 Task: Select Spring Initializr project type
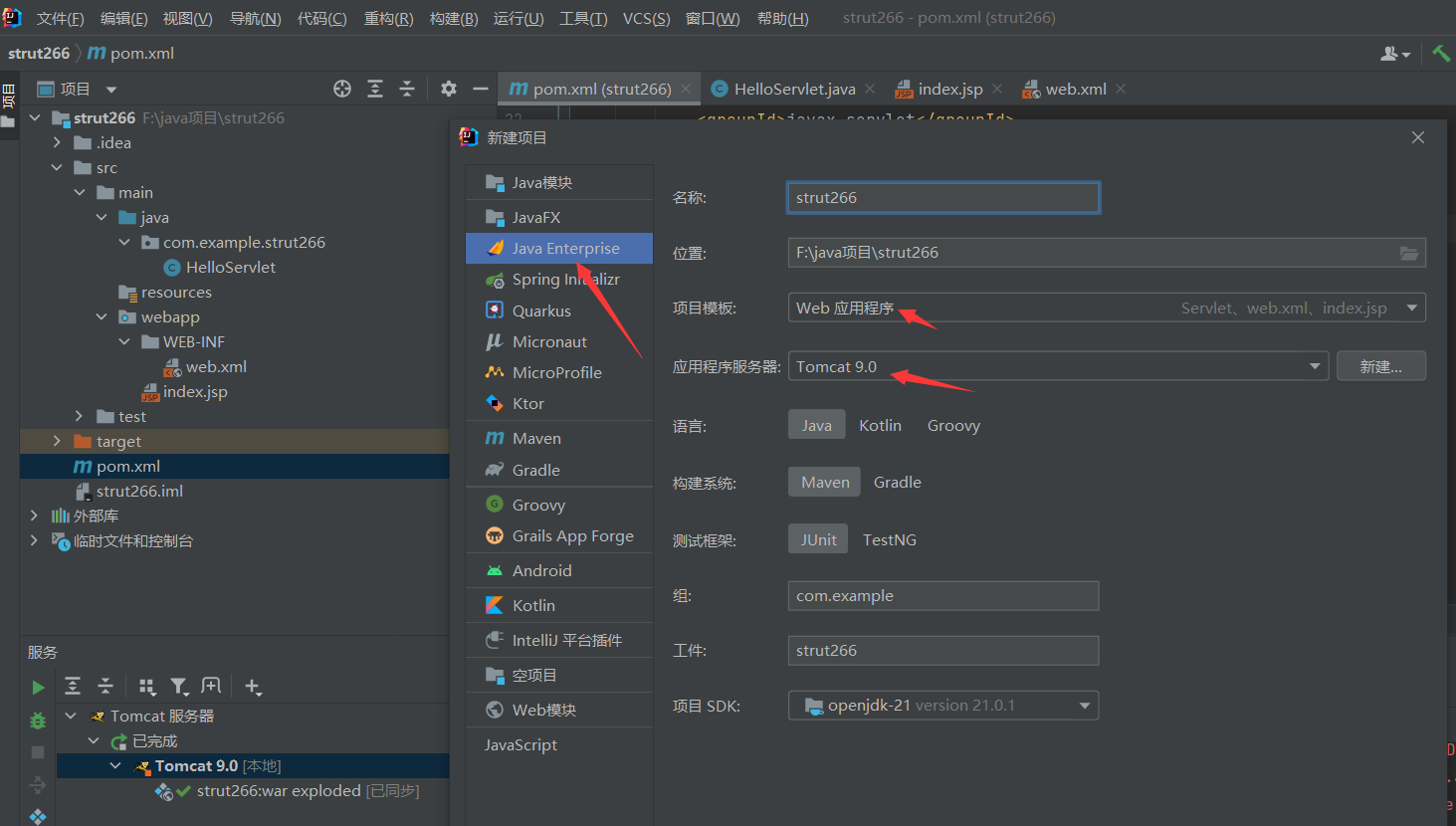click(x=559, y=280)
